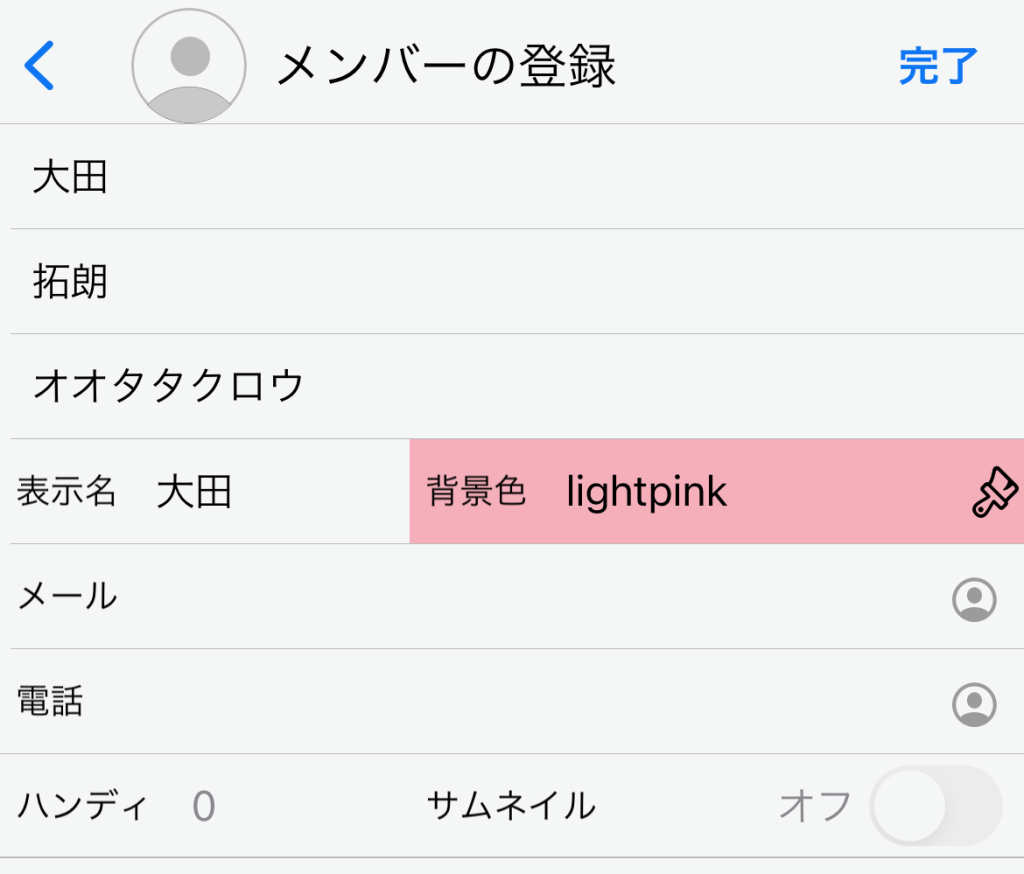Viewport: 1024px width, 874px height.
Task: Edit the ハンディ value 0
Action: click(x=204, y=806)
